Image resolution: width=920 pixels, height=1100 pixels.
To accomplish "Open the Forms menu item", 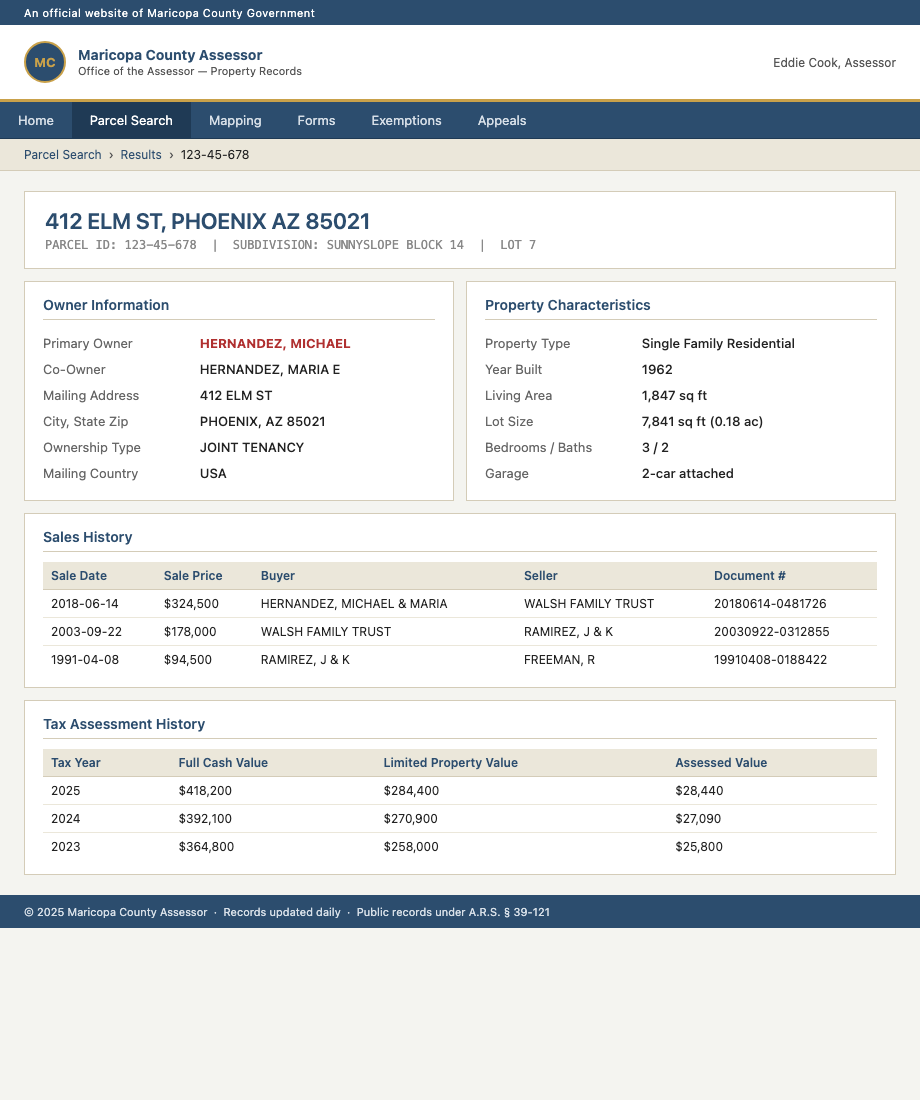I will 316,120.
